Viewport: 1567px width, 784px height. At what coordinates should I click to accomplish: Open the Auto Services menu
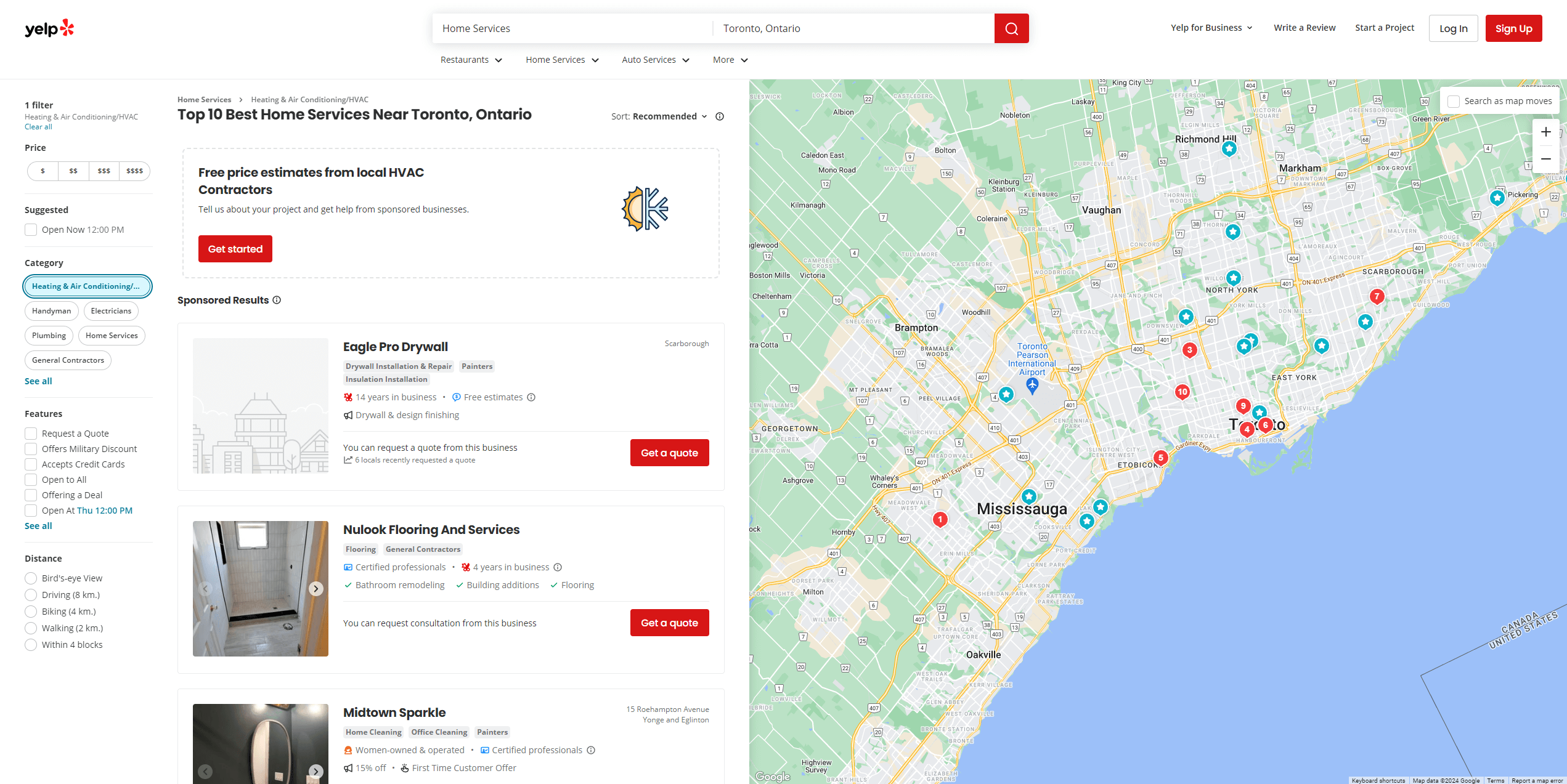655,60
